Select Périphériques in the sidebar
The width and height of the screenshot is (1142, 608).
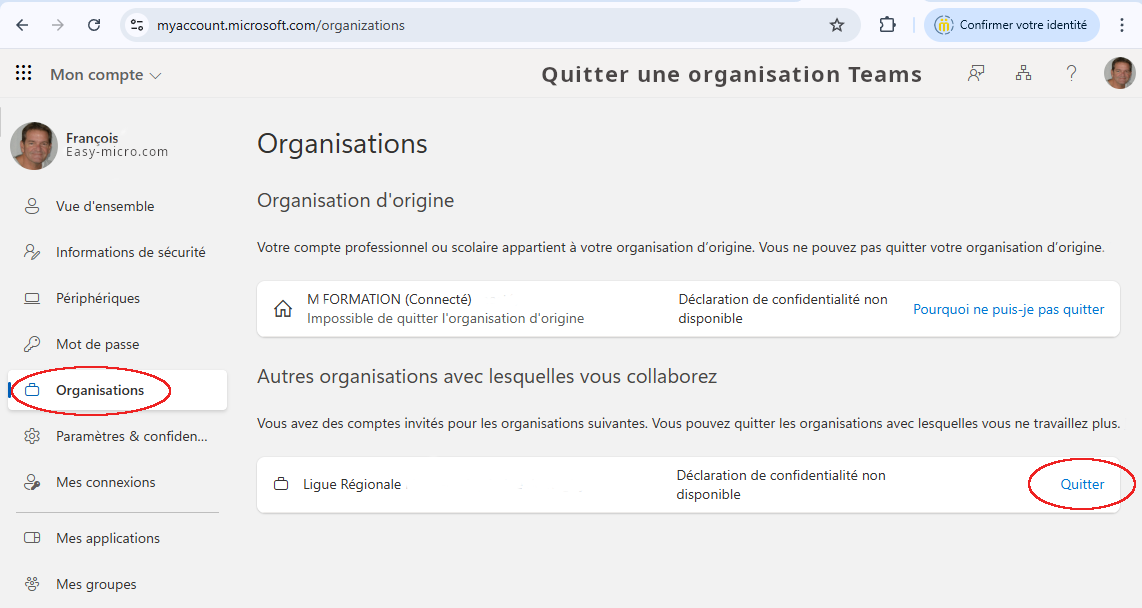point(117,298)
